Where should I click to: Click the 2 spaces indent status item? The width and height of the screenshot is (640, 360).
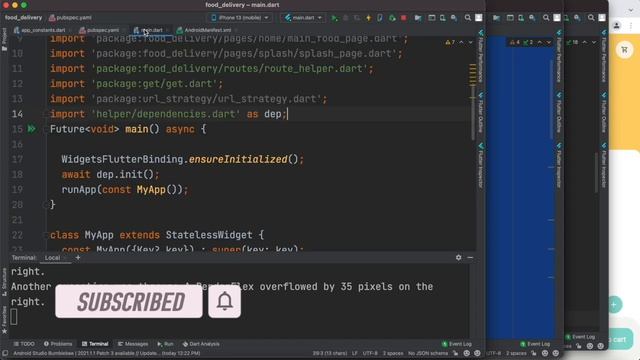pos(393,353)
